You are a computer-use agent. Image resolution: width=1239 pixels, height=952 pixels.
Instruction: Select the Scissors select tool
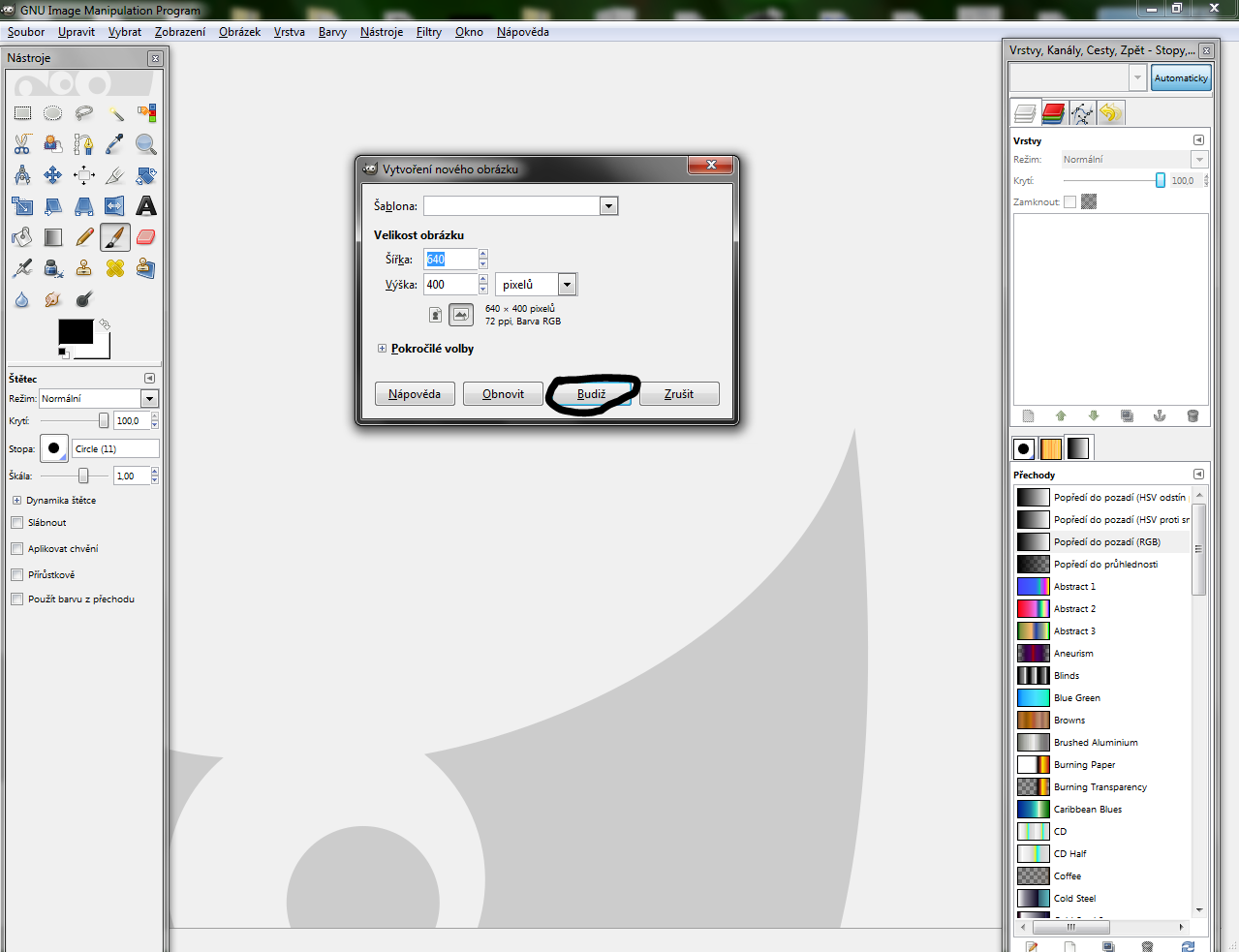[22, 144]
